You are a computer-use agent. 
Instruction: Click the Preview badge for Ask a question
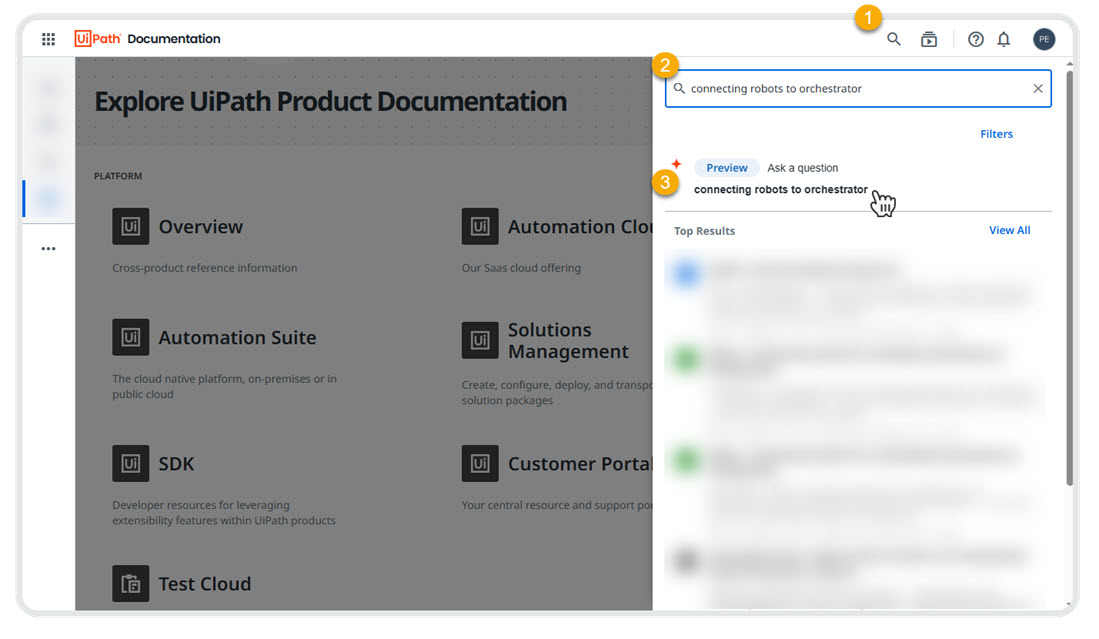coord(727,168)
